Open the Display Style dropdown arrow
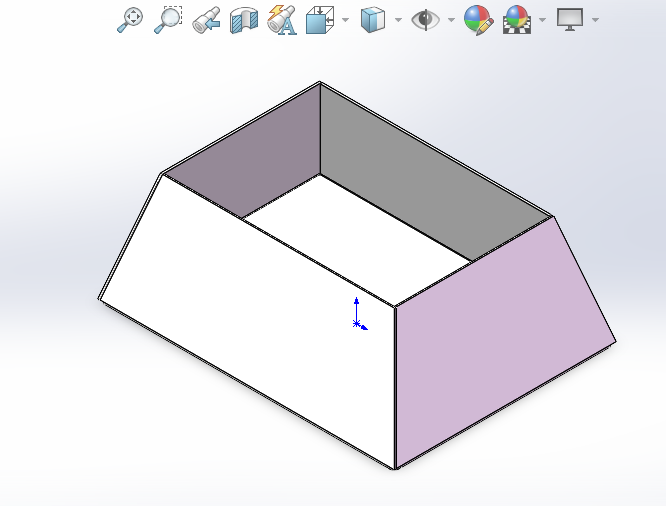 tap(398, 20)
